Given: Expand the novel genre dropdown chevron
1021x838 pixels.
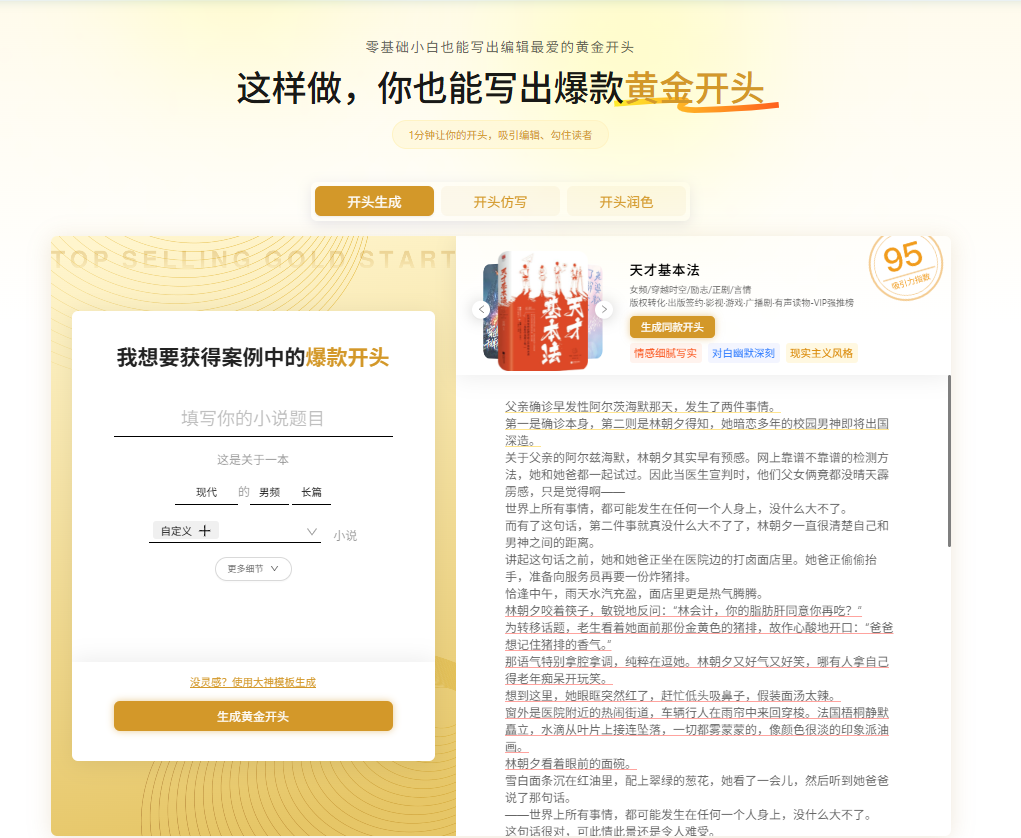Looking at the screenshot, I should pos(312,531).
